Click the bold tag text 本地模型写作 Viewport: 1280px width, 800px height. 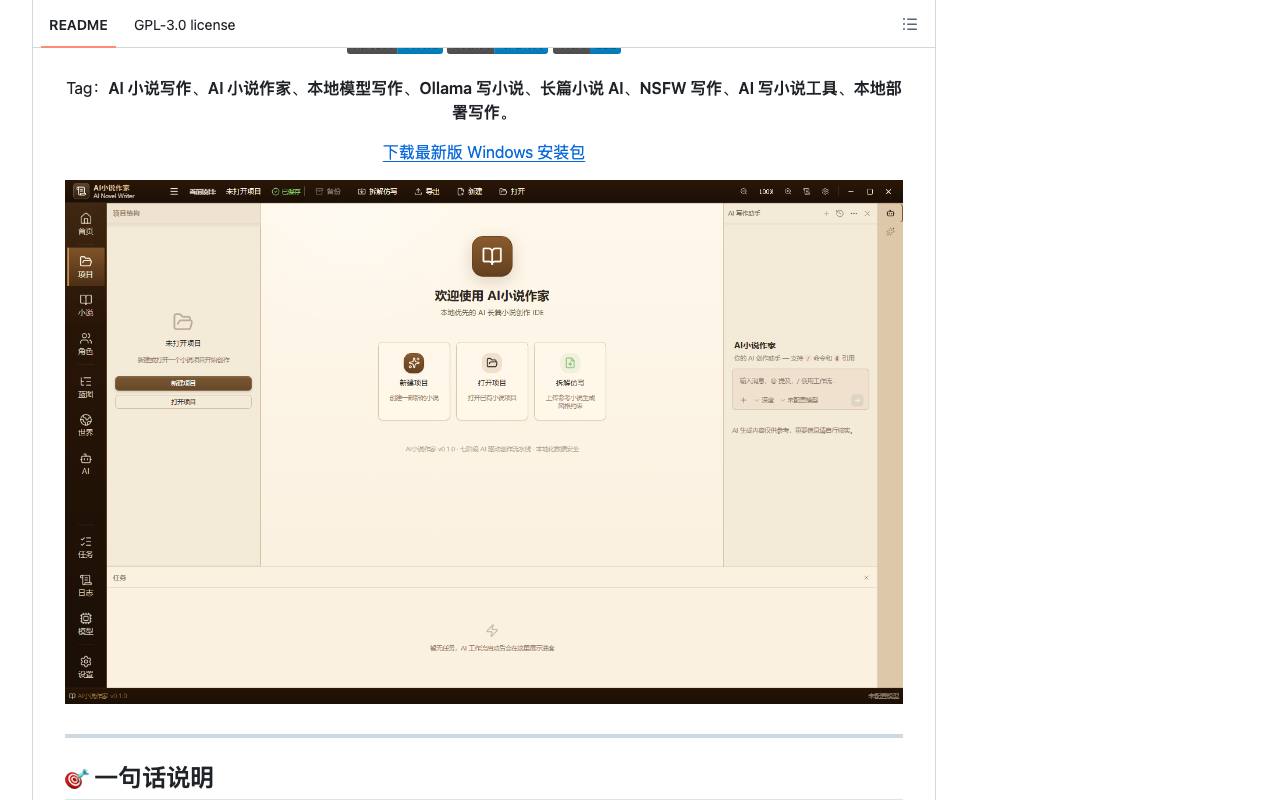355,88
